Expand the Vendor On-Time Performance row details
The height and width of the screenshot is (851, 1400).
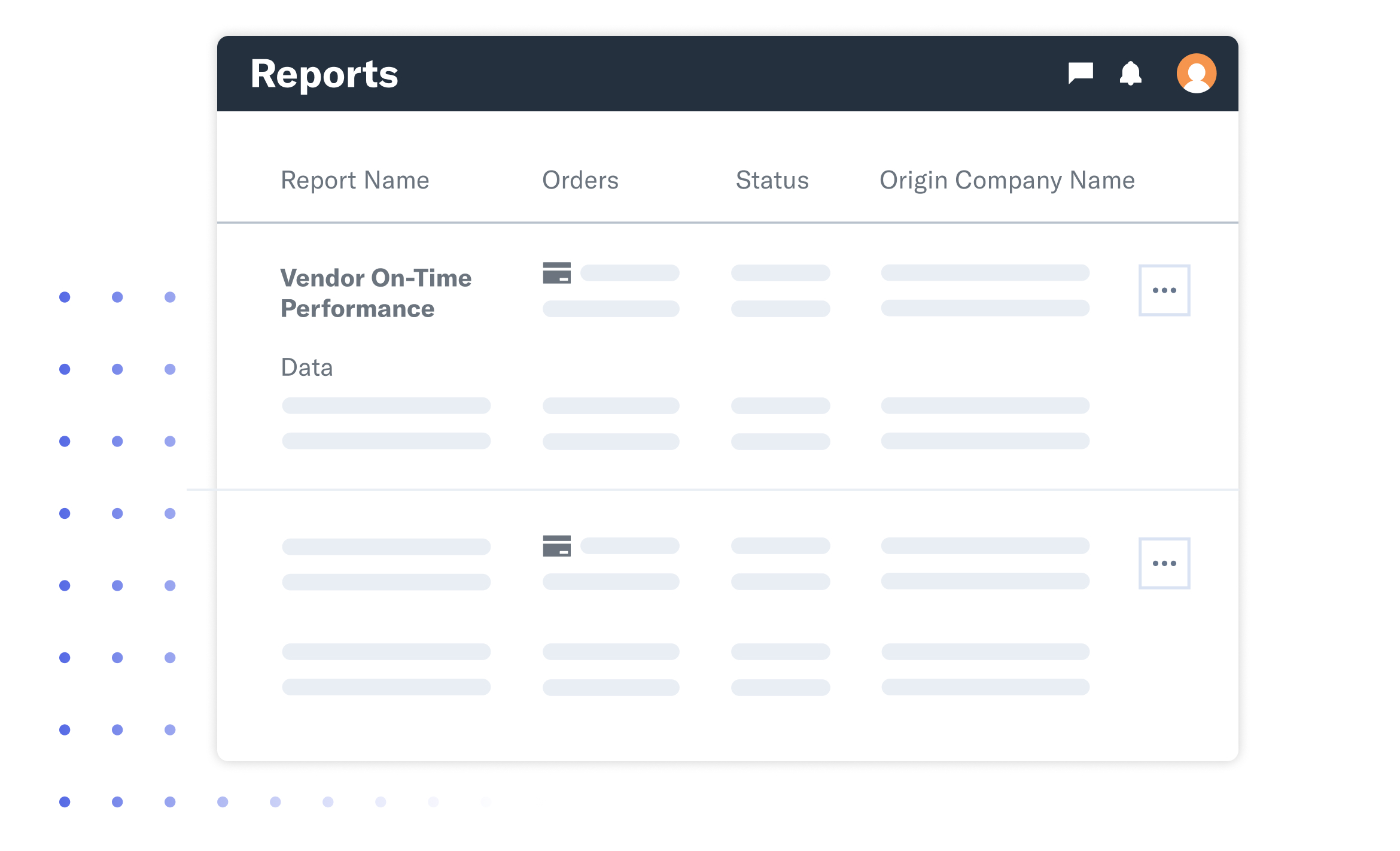pyautogui.click(x=376, y=293)
